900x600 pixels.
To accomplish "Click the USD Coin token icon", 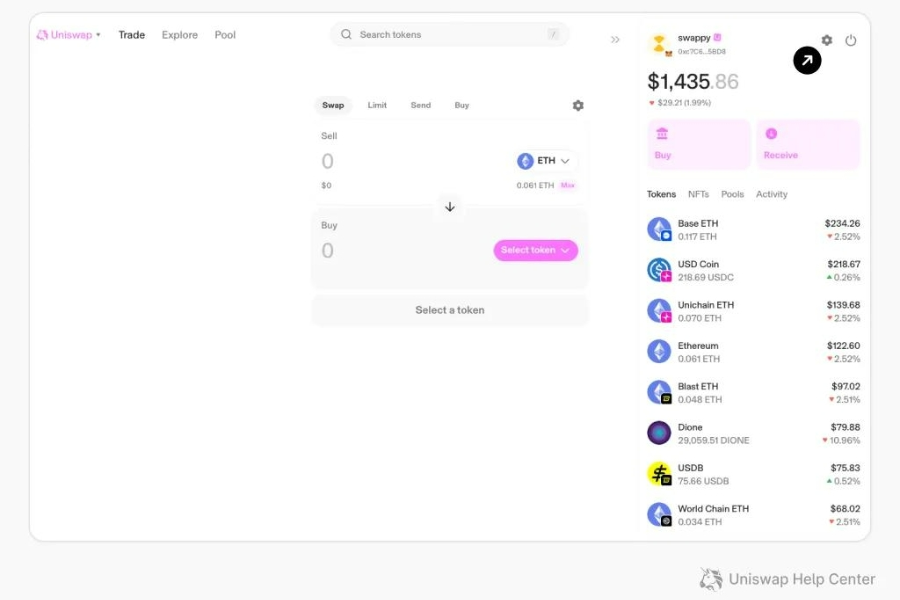I will coord(660,270).
